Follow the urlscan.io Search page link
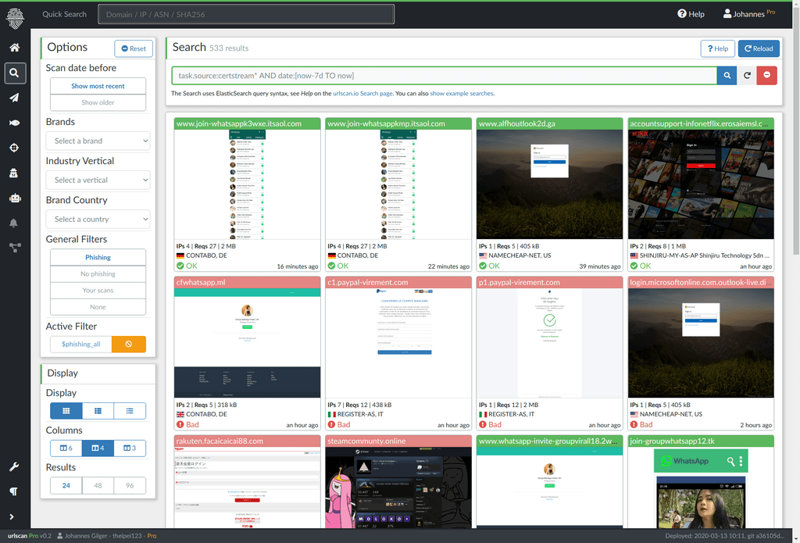 click(363, 93)
